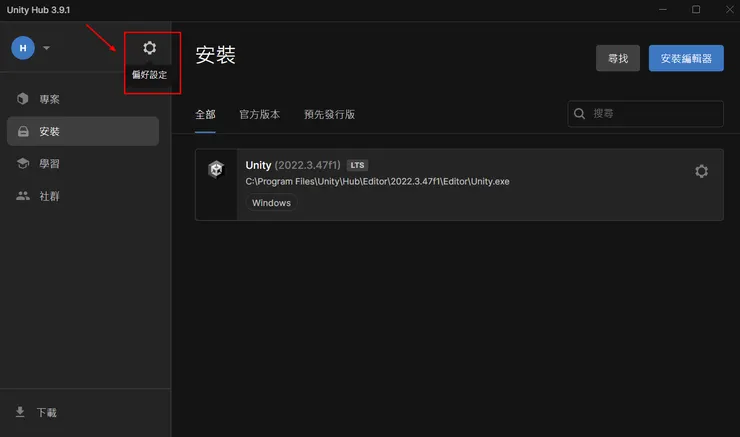The height and width of the screenshot is (437, 740).
Task: Switch to the 預先發行版 (Pre-releases) tab
Action: (329, 115)
